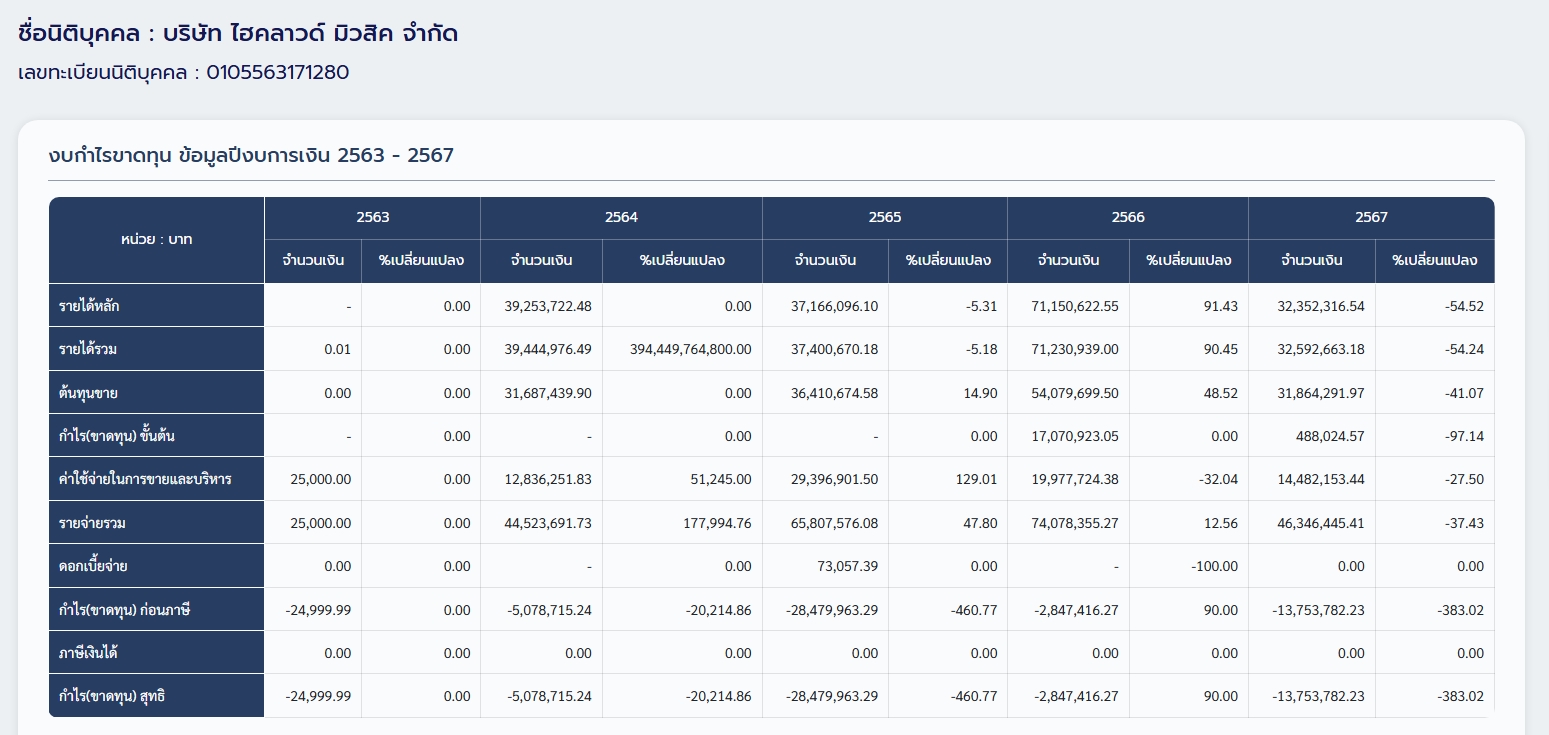Click the หน่วย : บาท header cell

[x=156, y=240]
